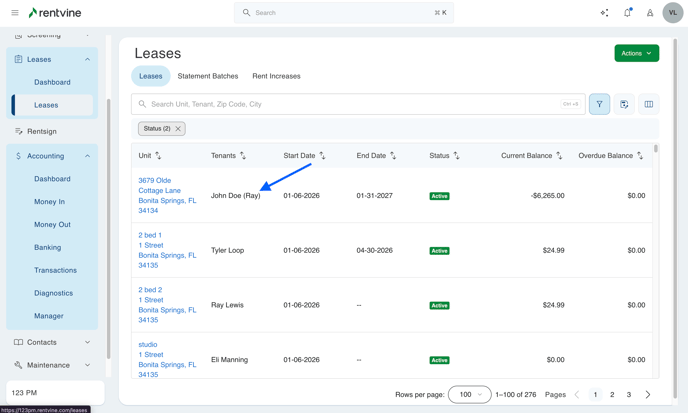Open the hamburger menu icon
The width and height of the screenshot is (688, 413).
(15, 13)
